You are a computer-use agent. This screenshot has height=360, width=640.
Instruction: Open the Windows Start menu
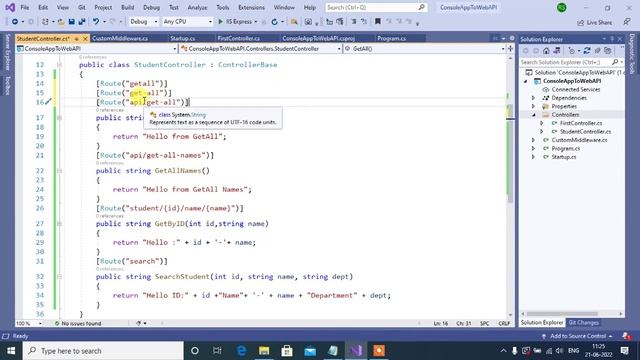11,351
